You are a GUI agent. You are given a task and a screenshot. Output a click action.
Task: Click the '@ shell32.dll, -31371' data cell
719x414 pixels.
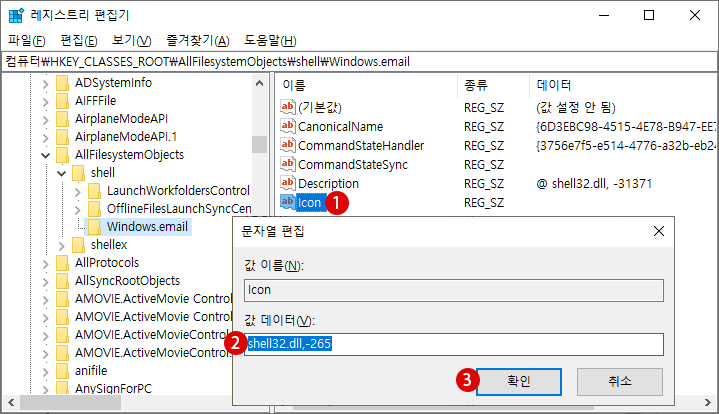pos(594,184)
